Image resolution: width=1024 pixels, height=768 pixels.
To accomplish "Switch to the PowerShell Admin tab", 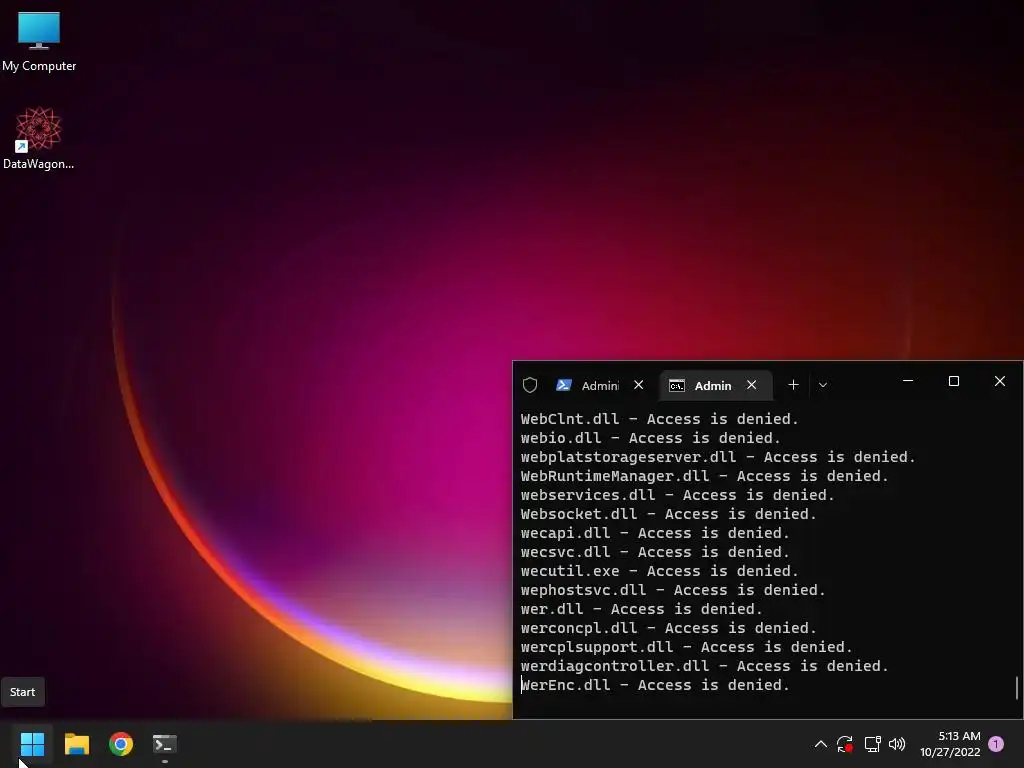I will click(588, 385).
